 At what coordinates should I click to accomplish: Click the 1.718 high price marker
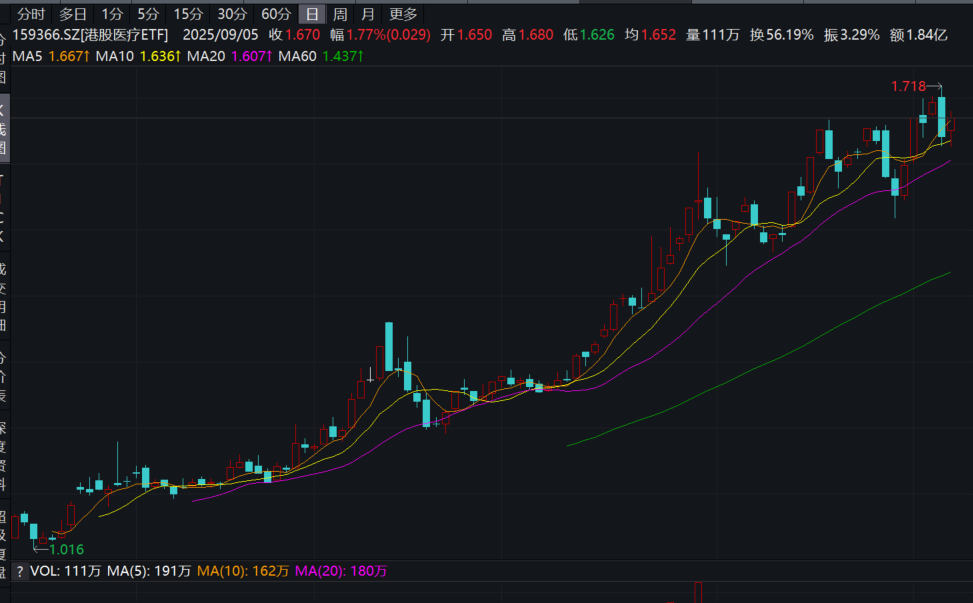click(908, 87)
